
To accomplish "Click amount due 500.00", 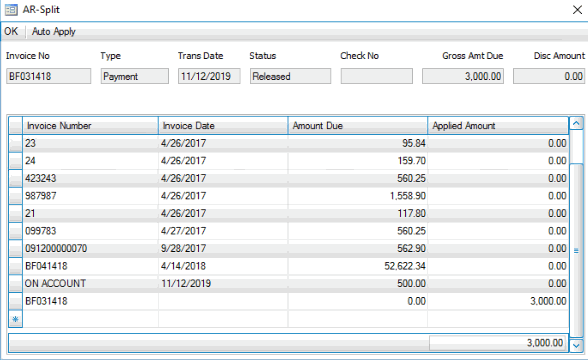I will pyautogui.click(x=358, y=284).
